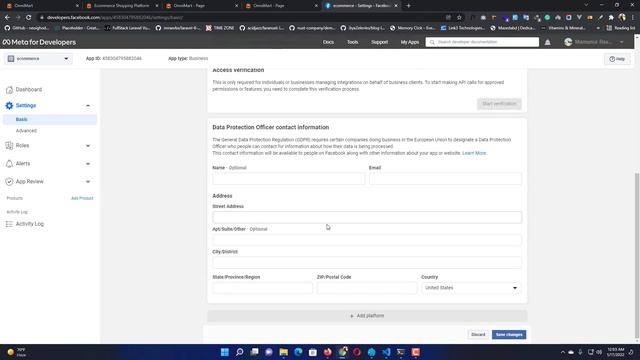
Task: Open the Tools menu
Action: pyautogui.click(x=352, y=42)
